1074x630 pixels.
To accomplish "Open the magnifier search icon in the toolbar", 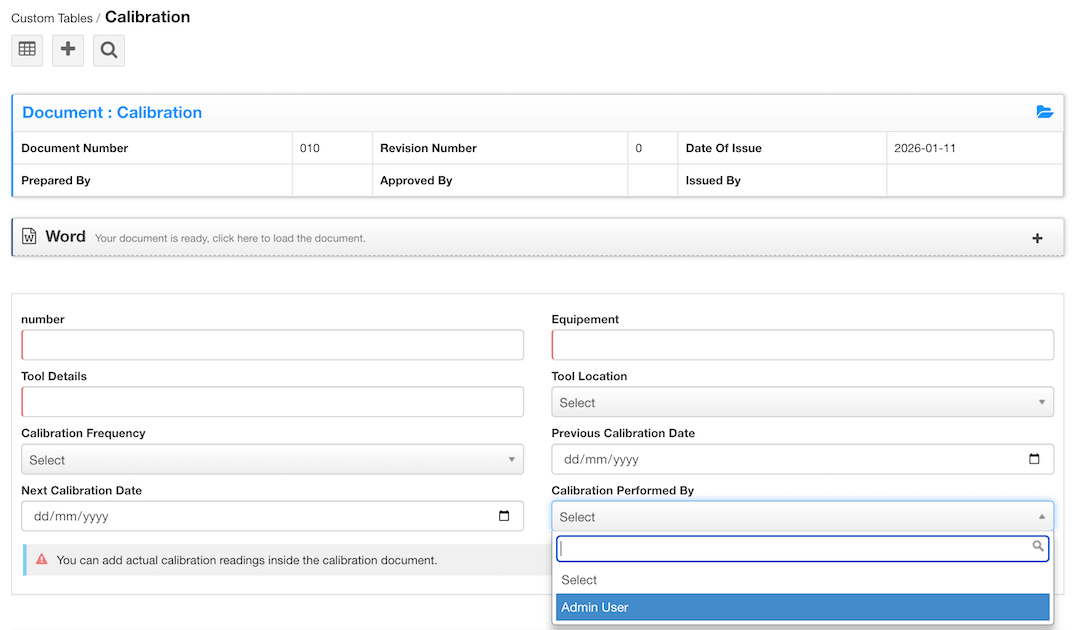I will [x=109, y=50].
